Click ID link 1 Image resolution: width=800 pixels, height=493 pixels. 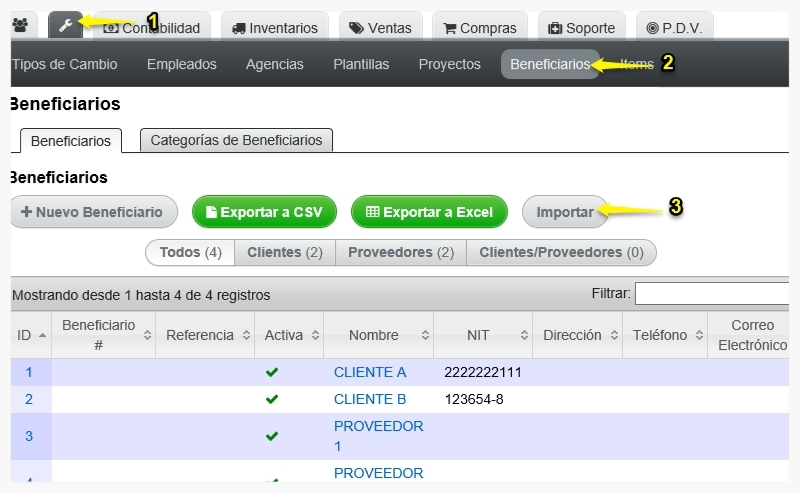point(29,373)
